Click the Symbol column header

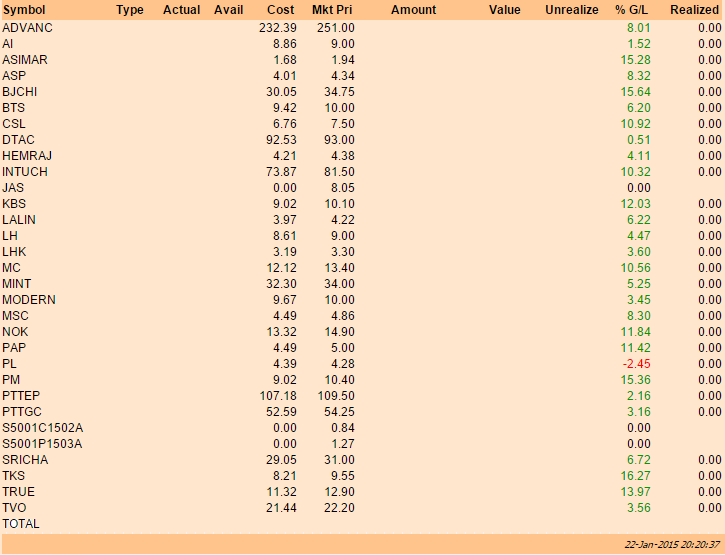click(x=24, y=10)
